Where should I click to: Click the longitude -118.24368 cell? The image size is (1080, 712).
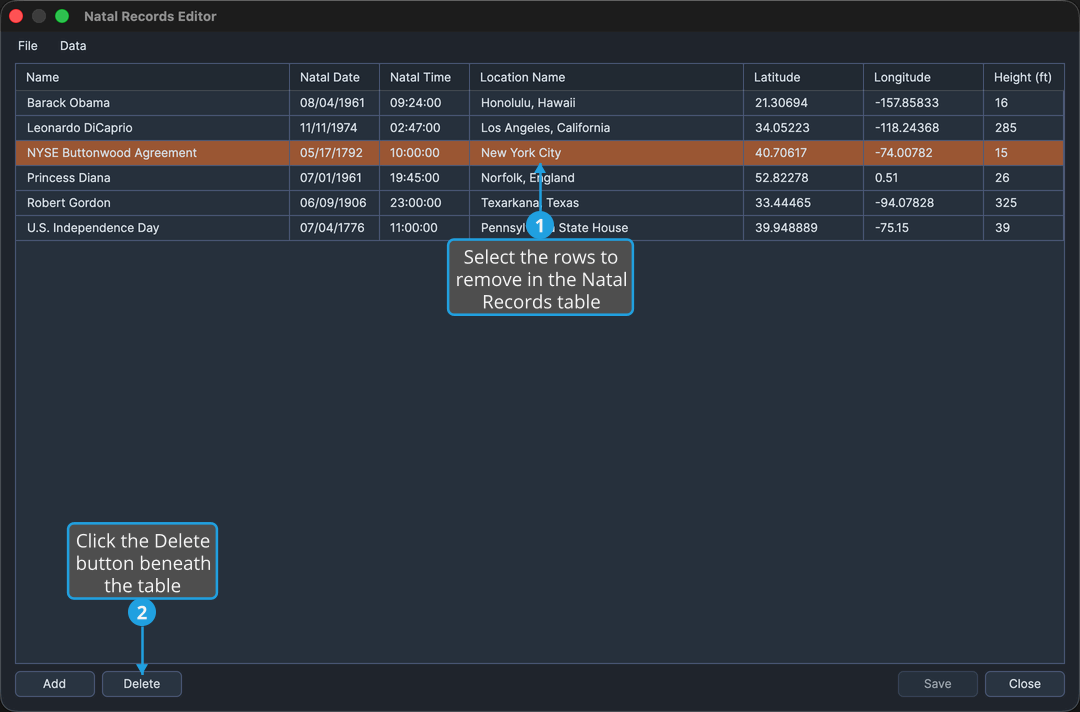(x=923, y=127)
